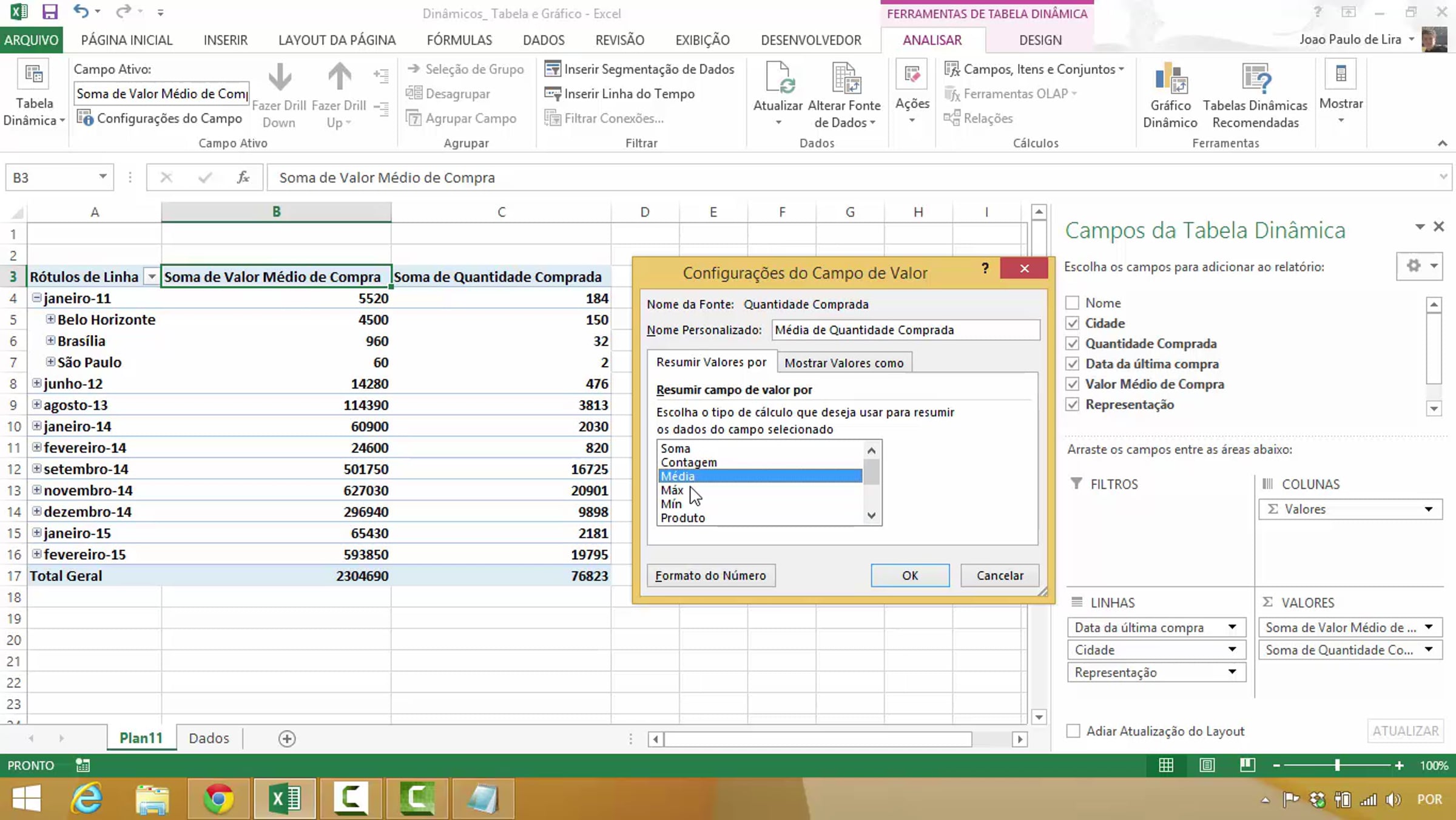Click the zoom slider handle in the status bar

tap(1336, 765)
